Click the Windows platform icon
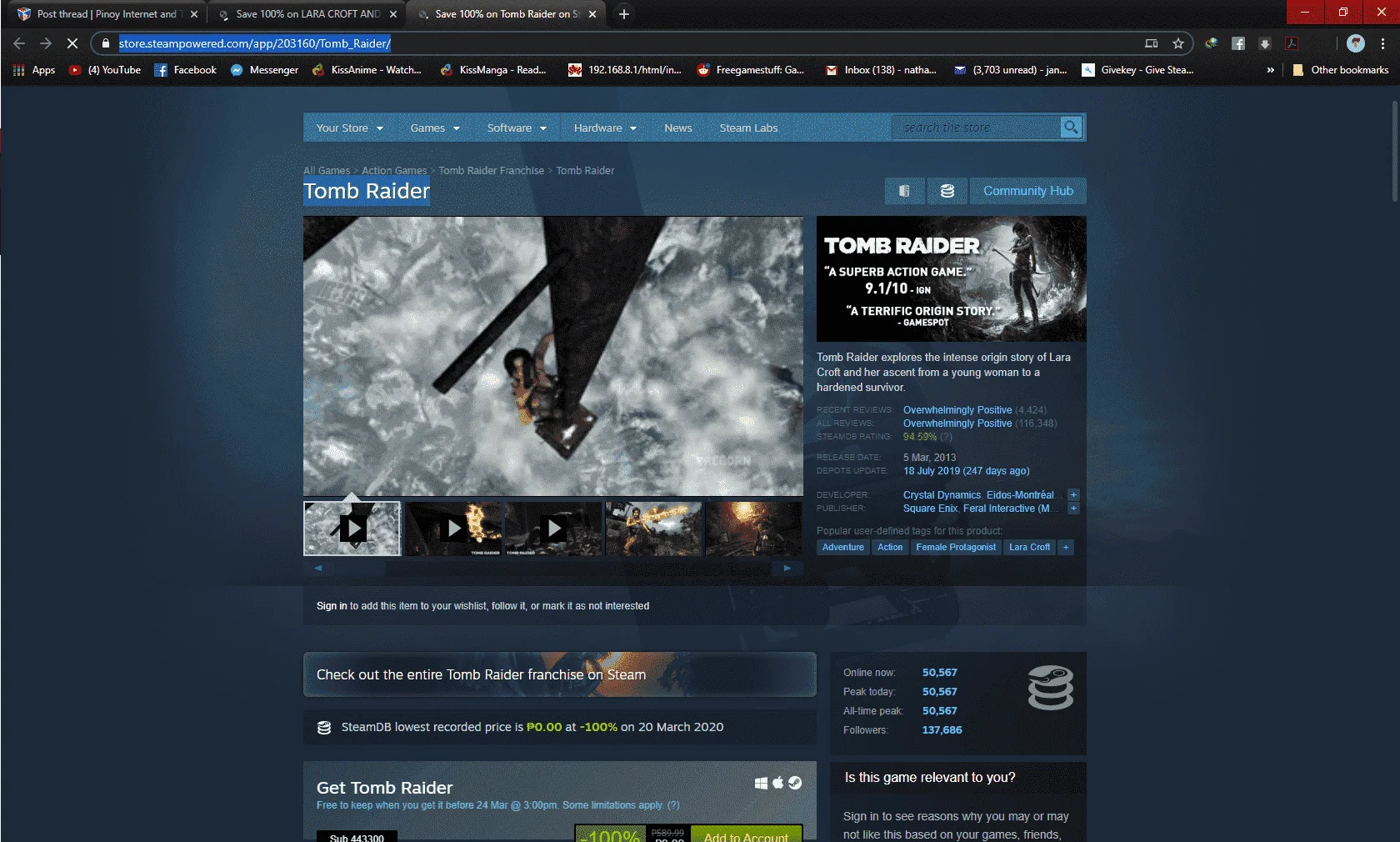1400x842 pixels. 761,783
